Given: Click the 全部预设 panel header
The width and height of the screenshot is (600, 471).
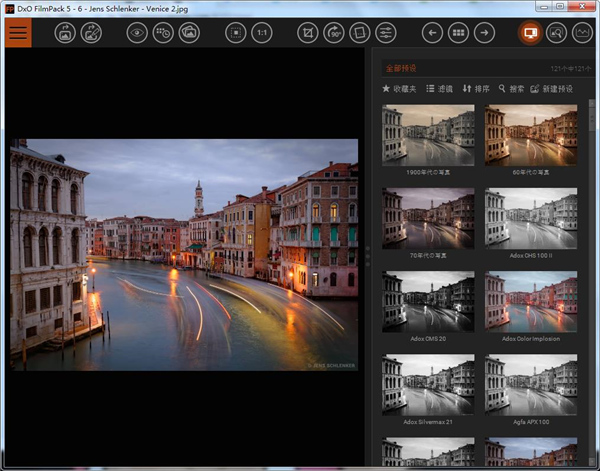Looking at the screenshot, I should [401, 68].
